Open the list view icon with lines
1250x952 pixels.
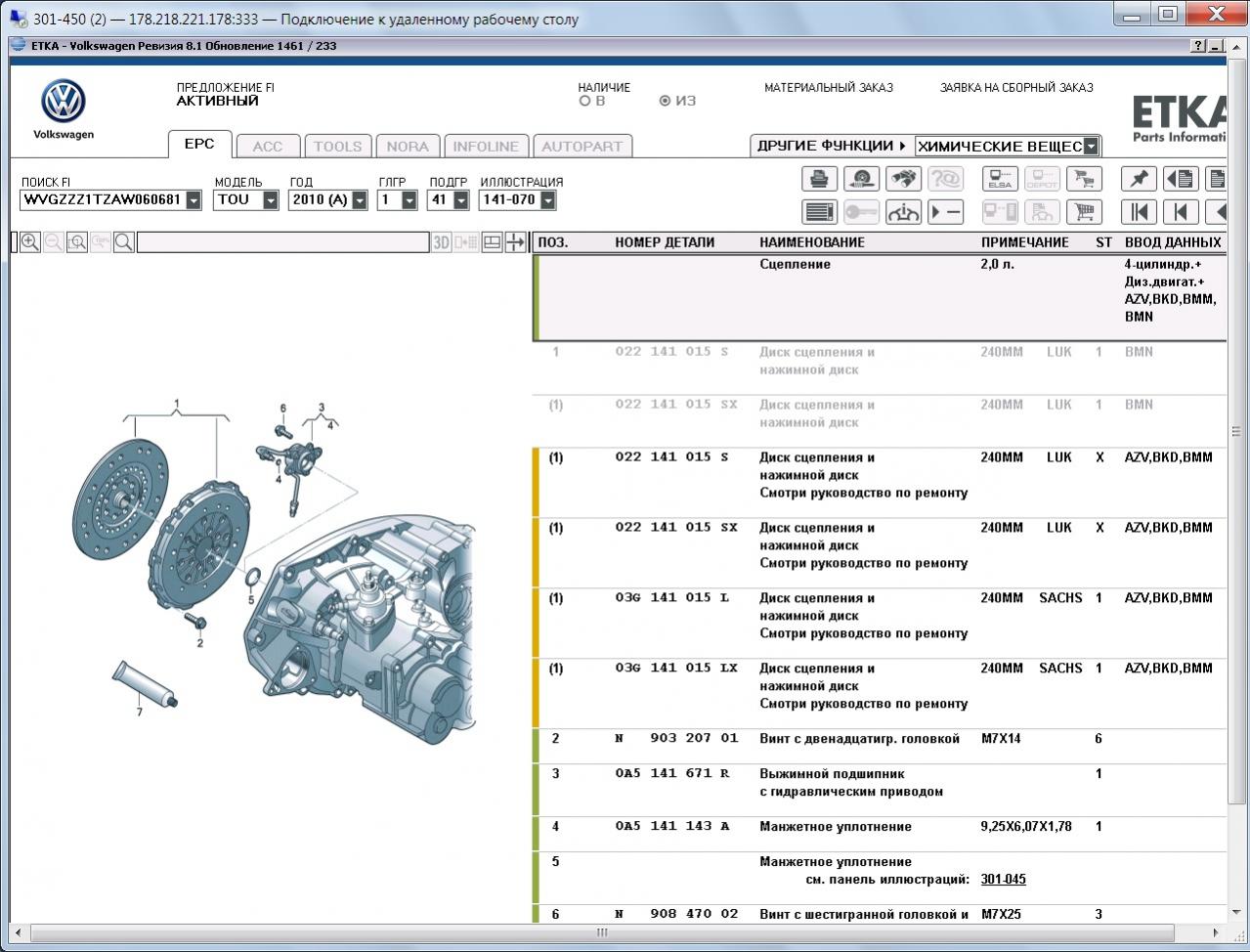(x=820, y=212)
